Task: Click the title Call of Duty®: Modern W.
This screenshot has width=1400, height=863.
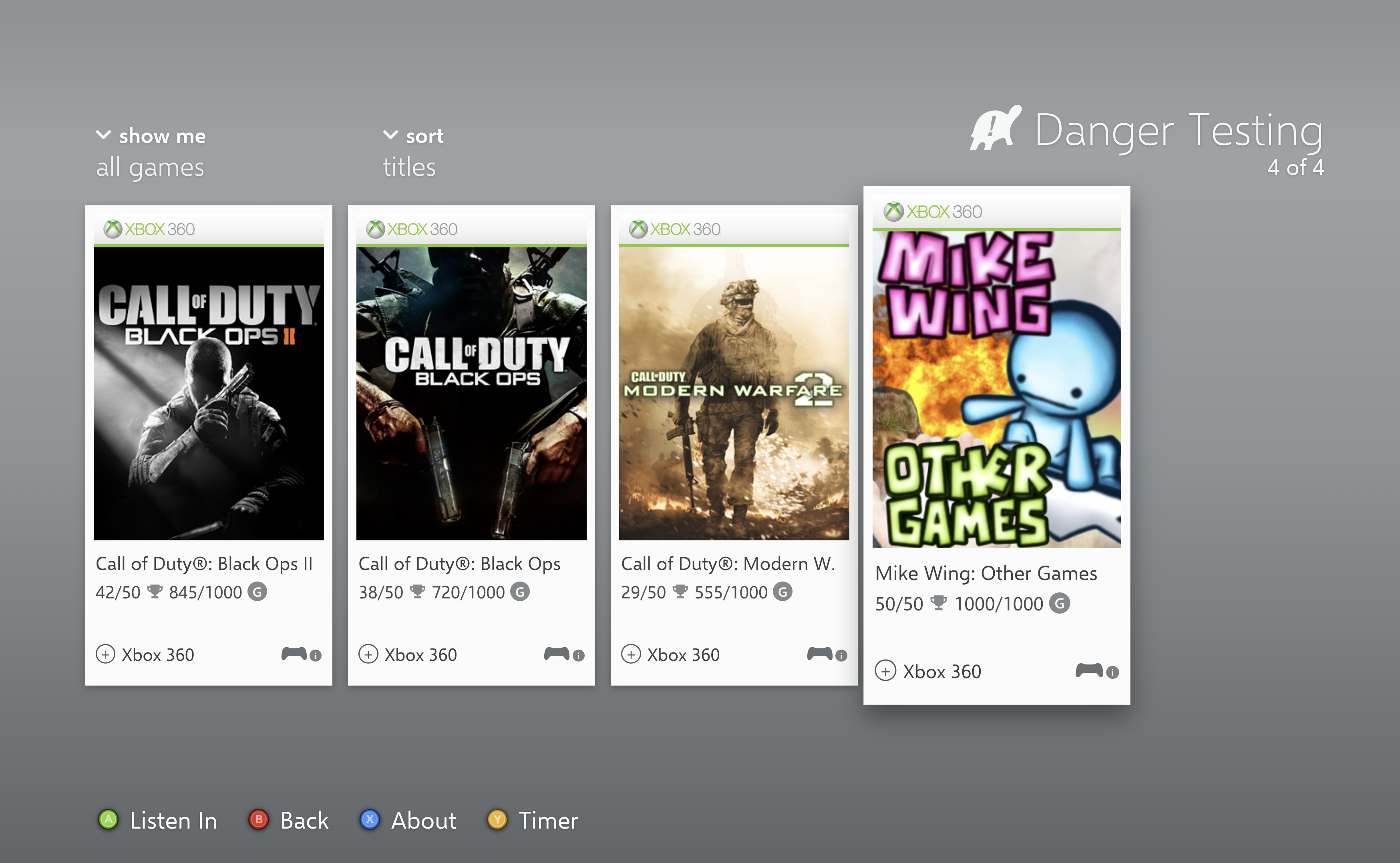Action: coord(728,564)
